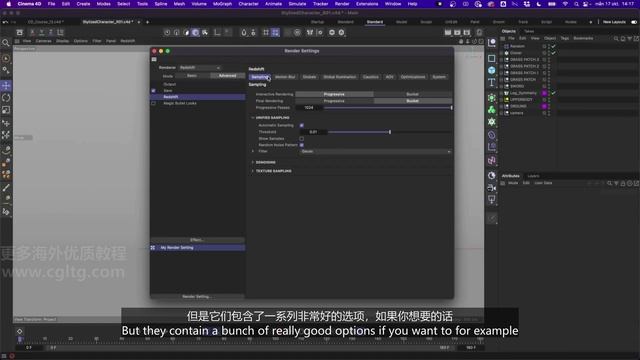Click the search icon in Attributes panel
The image size is (640, 360).
click(609, 183)
